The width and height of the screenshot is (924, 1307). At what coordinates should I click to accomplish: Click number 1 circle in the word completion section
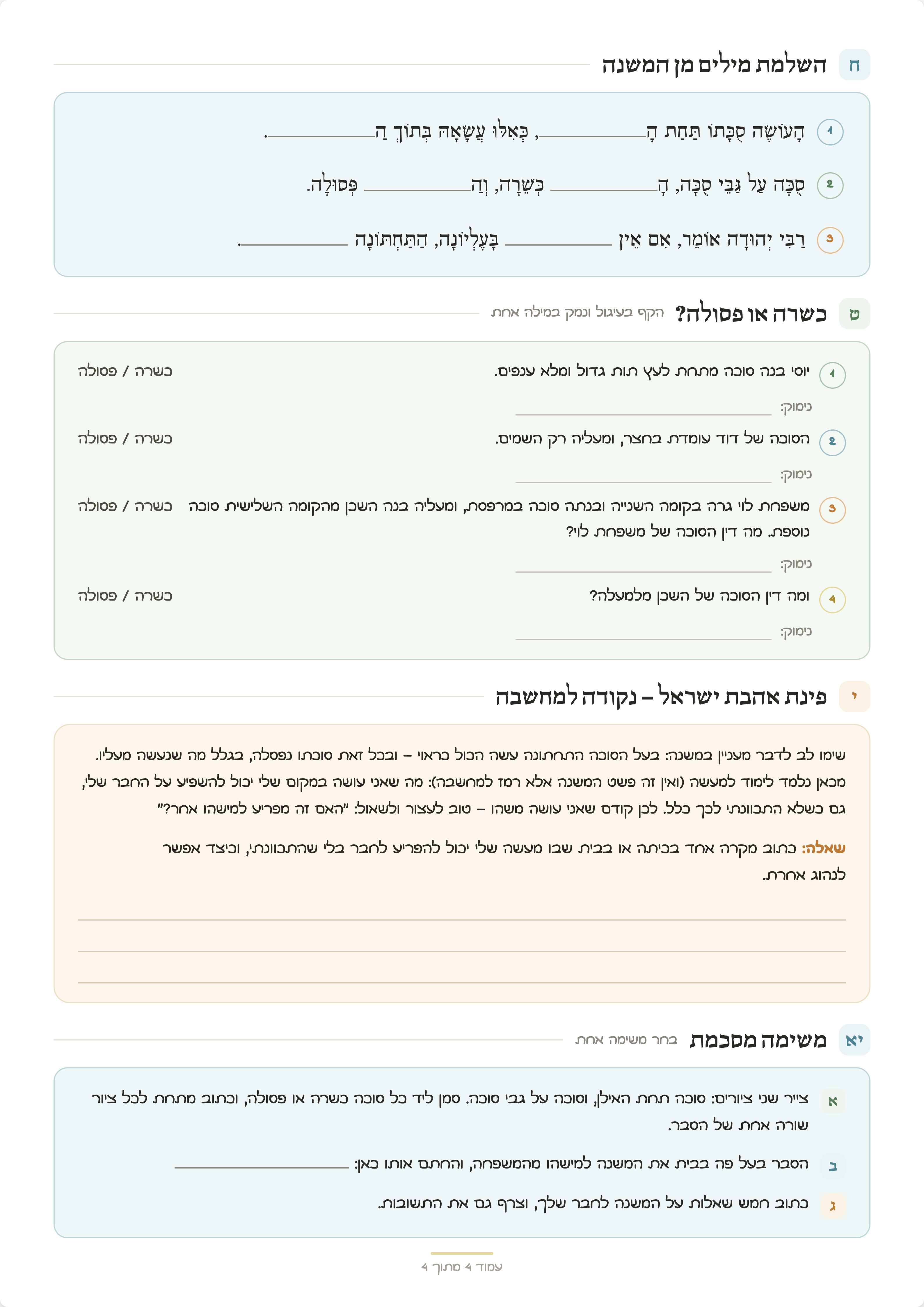tap(830, 132)
